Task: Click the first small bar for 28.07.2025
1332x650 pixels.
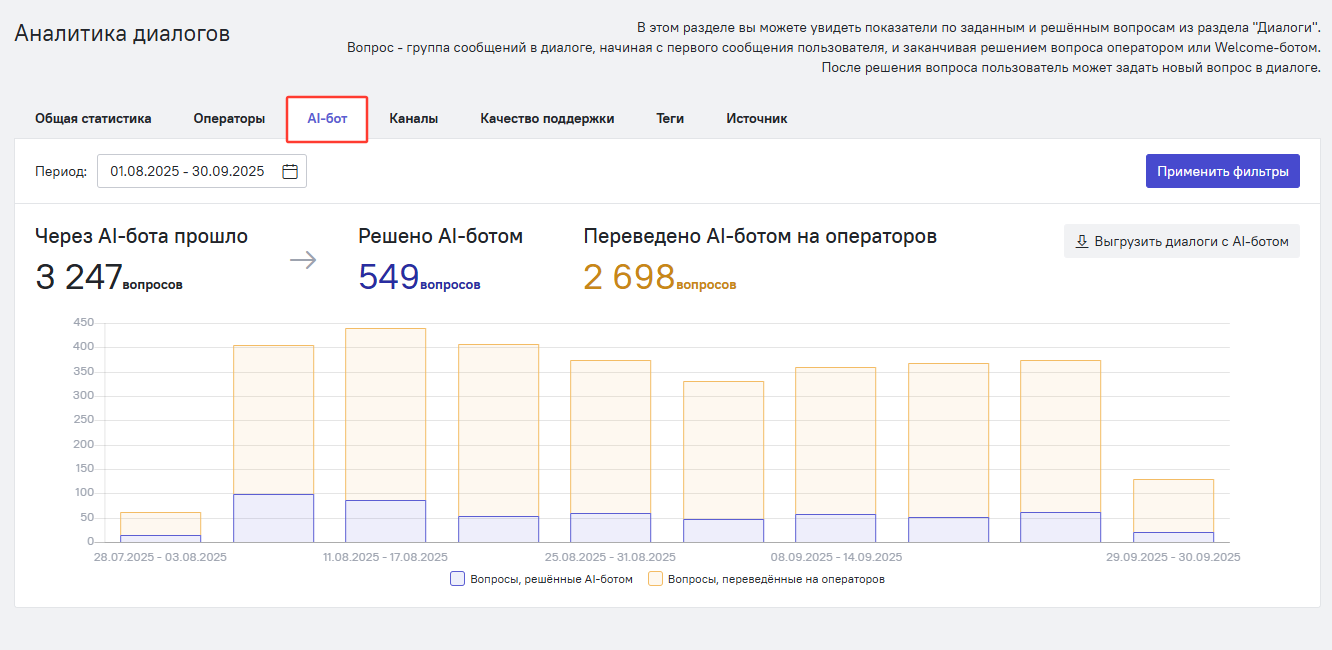Action: click(x=160, y=527)
